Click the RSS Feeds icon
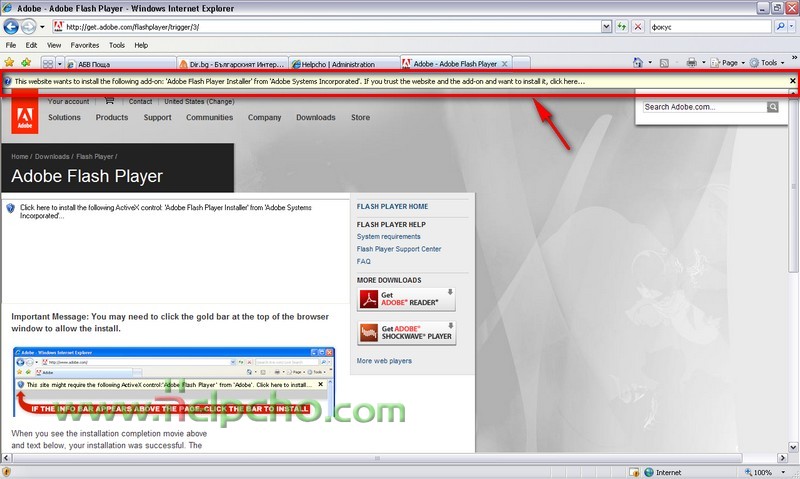 (x=664, y=63)
